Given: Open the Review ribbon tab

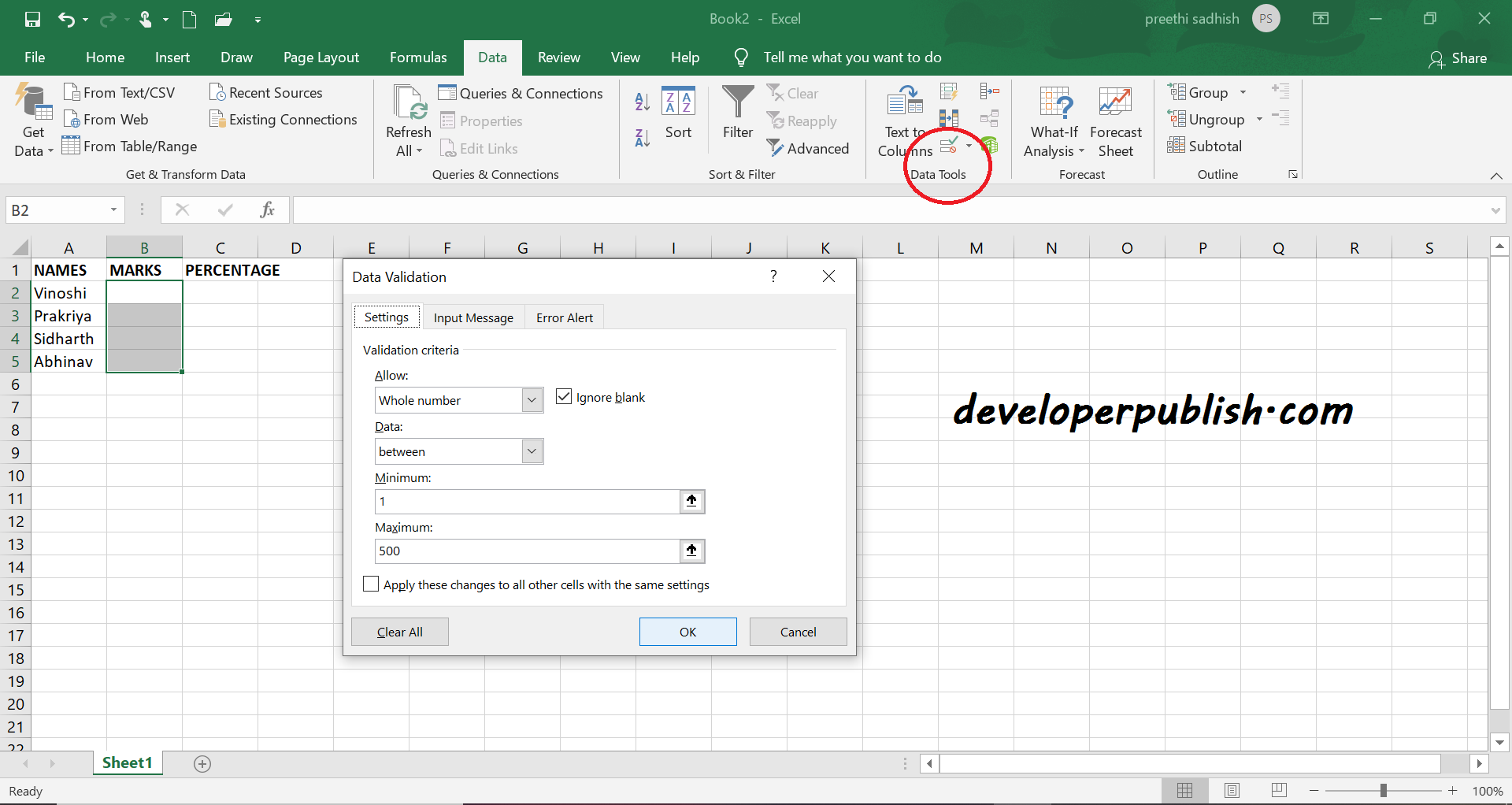Looking at the screenshot, I should [x=558, y=57].
